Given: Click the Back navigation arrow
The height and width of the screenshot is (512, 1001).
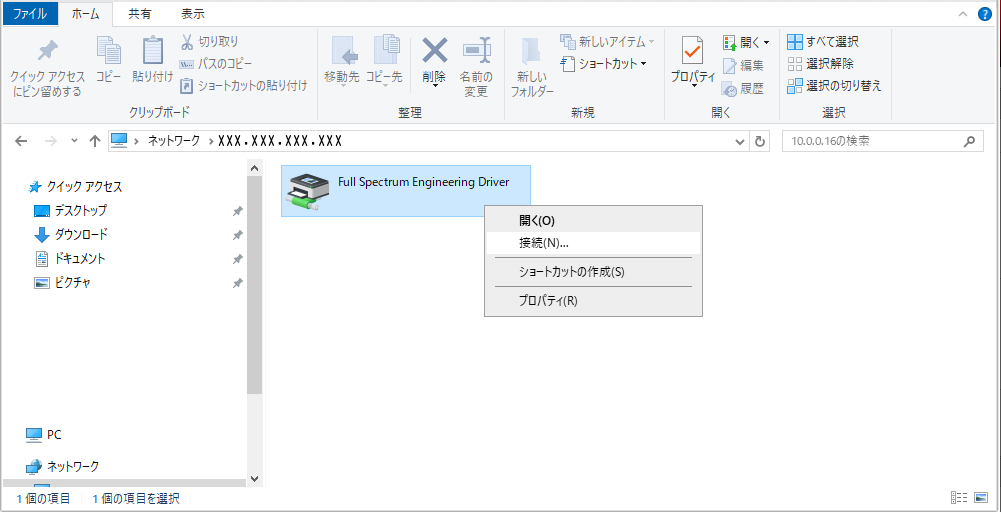Looking at the screenshot, I should [21, 141].
